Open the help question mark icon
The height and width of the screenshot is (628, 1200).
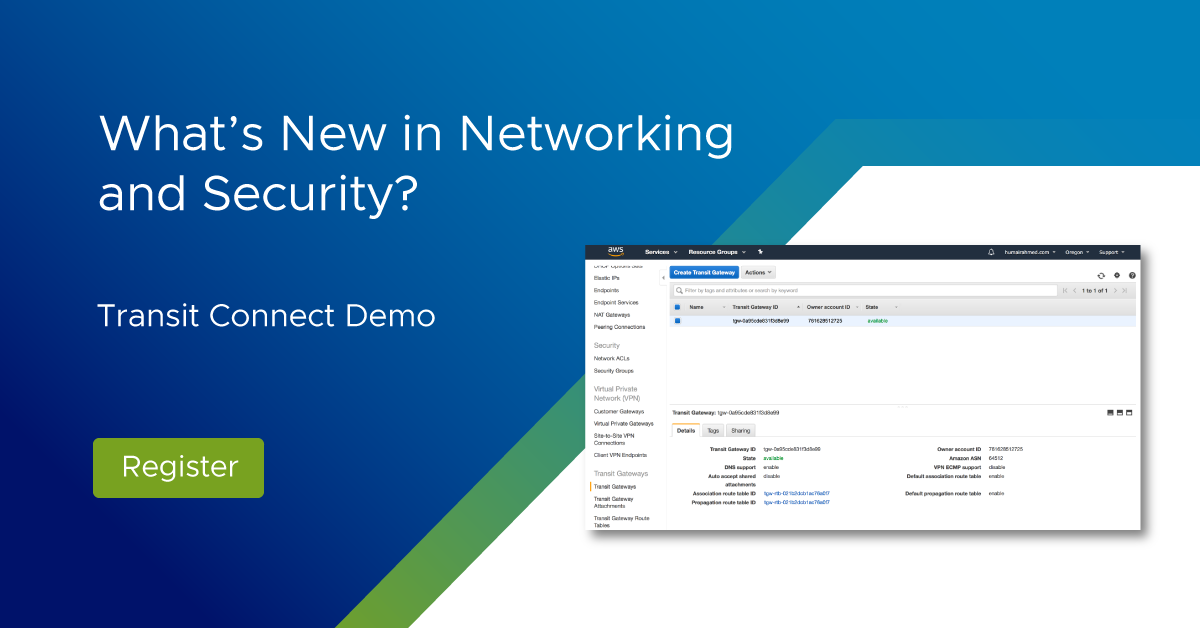coord(1132,275)
